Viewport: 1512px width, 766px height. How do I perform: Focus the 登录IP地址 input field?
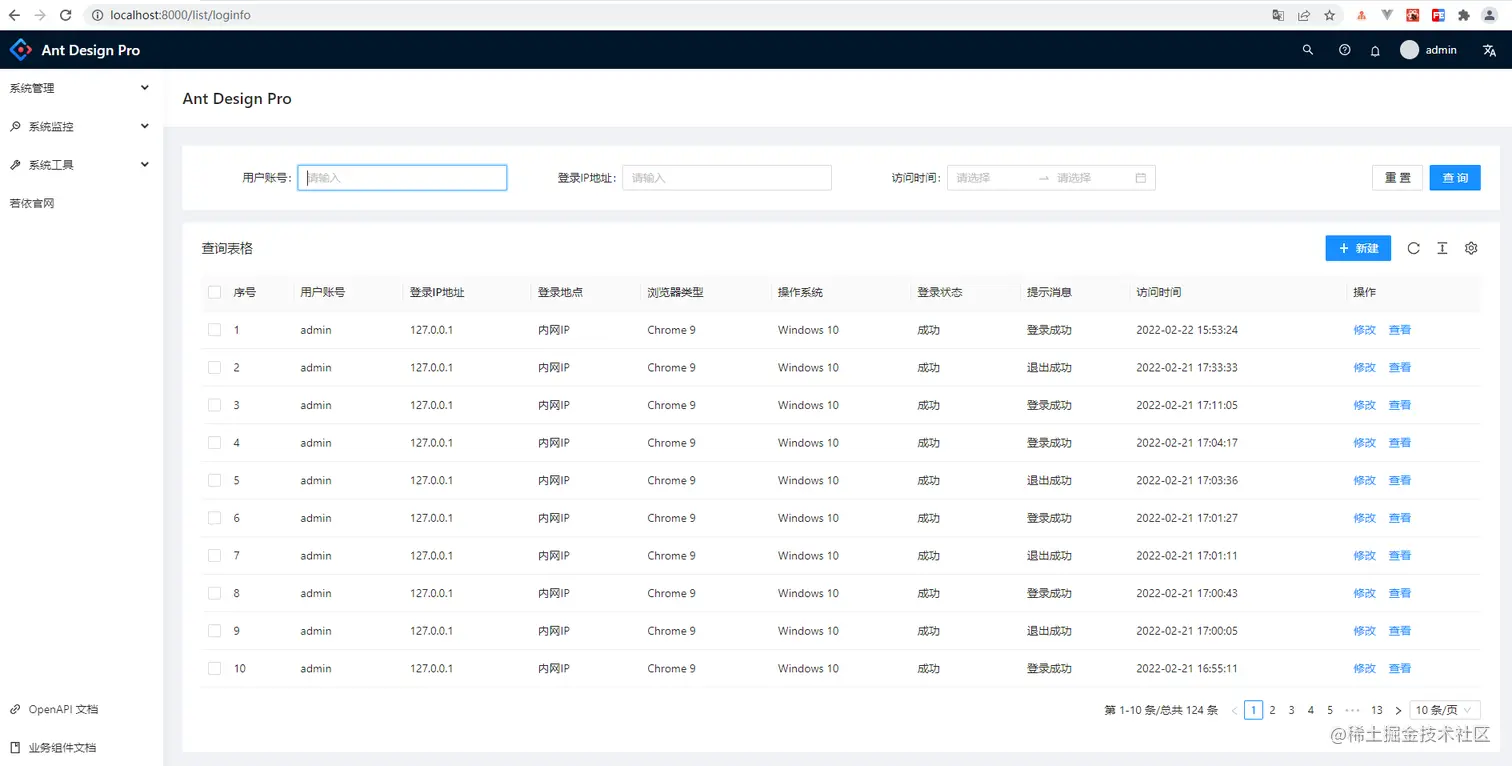[x=727, y=178]
